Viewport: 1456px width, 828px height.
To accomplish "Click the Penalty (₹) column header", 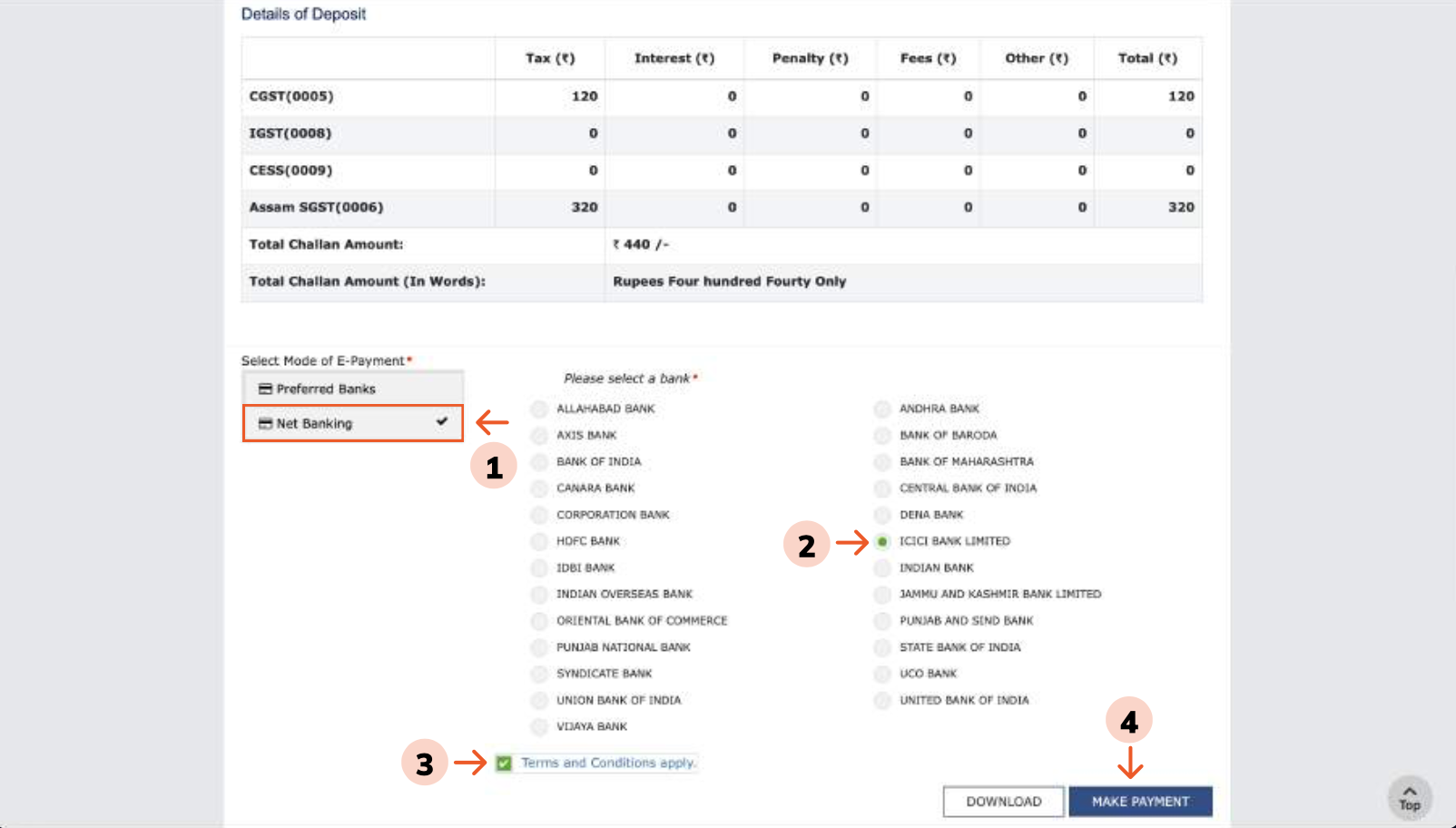I will 810,58.
